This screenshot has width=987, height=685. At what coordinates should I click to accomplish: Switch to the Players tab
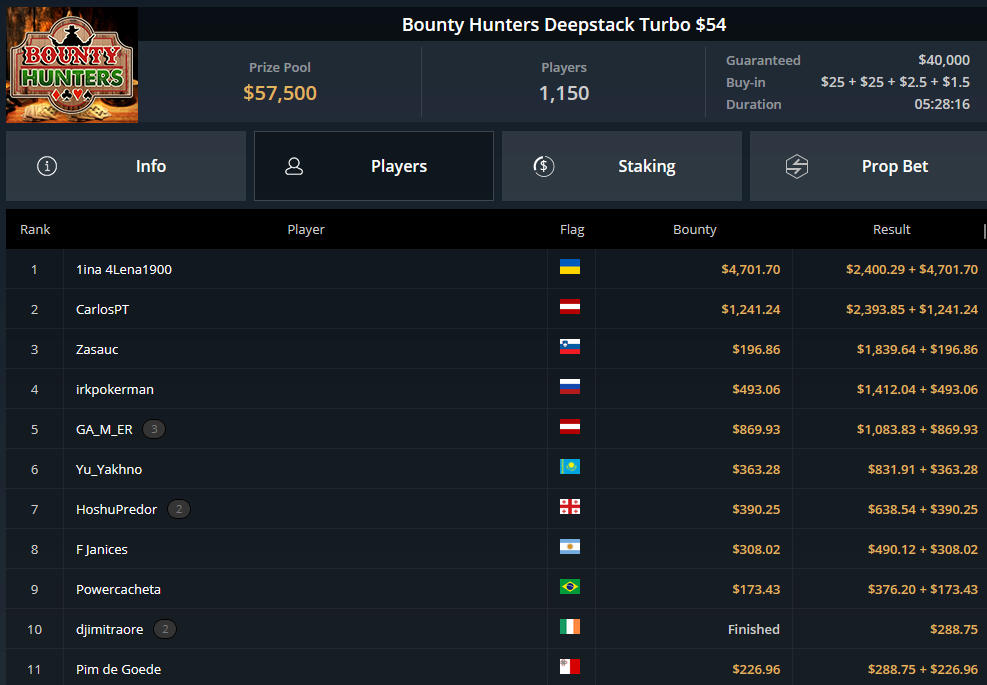pos(374,166)
